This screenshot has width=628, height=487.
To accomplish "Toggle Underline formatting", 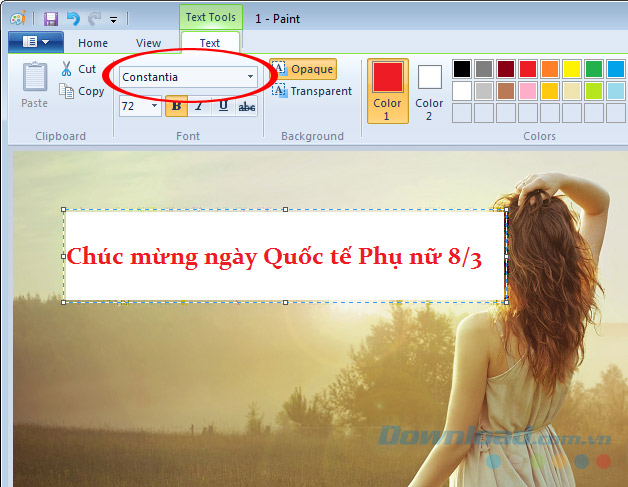I will click(223, 106).
